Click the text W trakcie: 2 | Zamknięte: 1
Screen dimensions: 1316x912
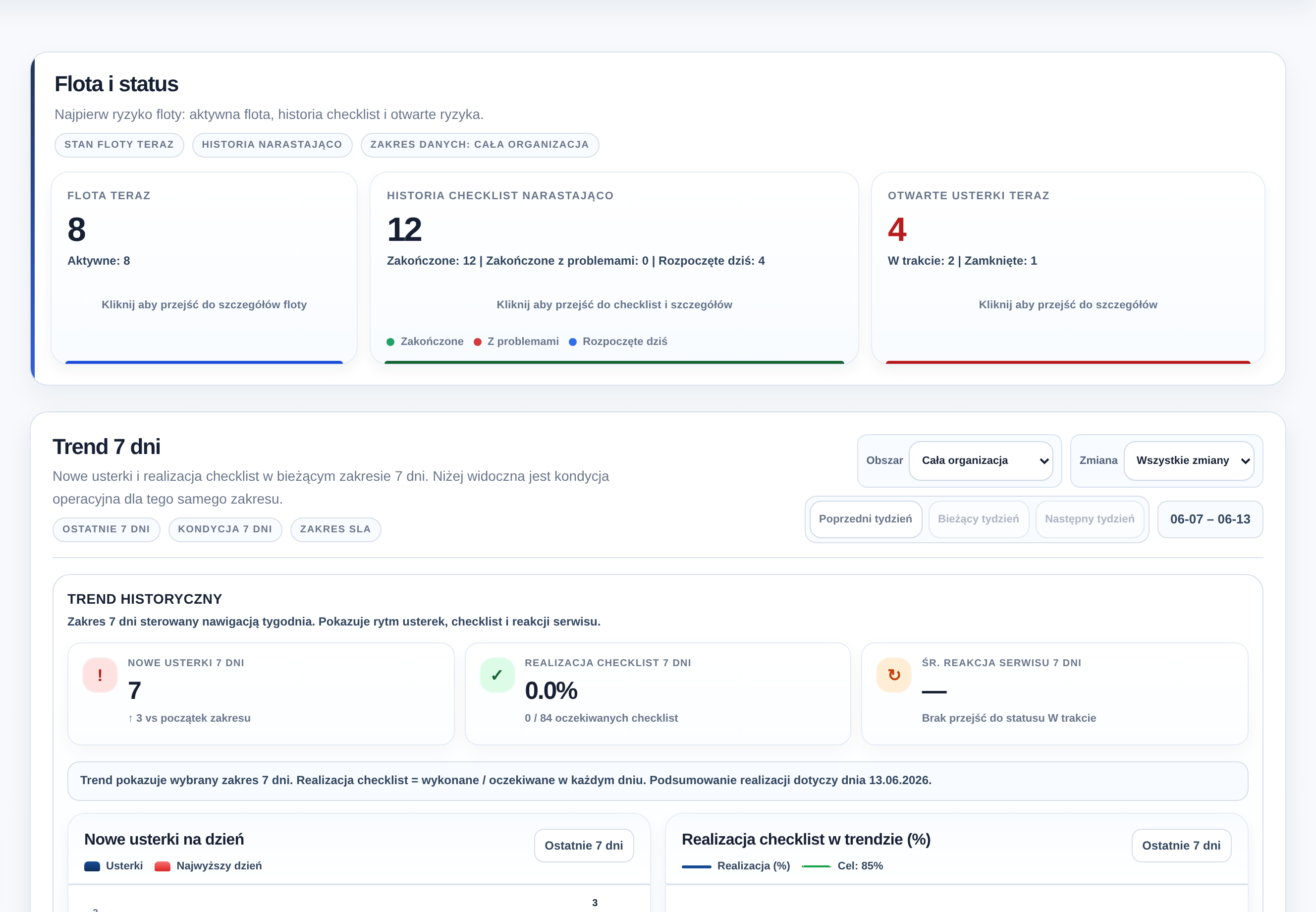[962, 261]
